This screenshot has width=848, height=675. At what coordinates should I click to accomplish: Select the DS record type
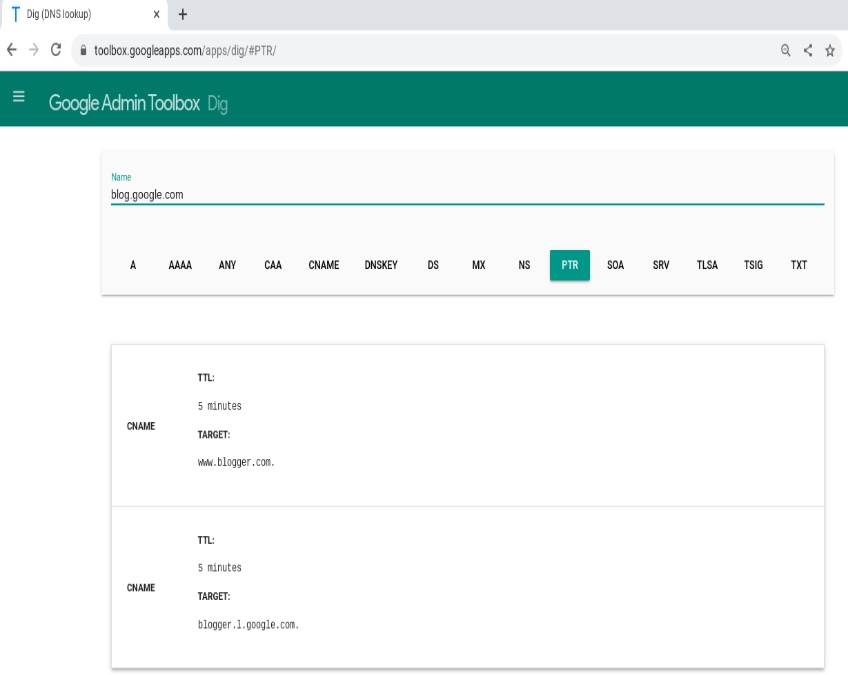pos(433,265)
